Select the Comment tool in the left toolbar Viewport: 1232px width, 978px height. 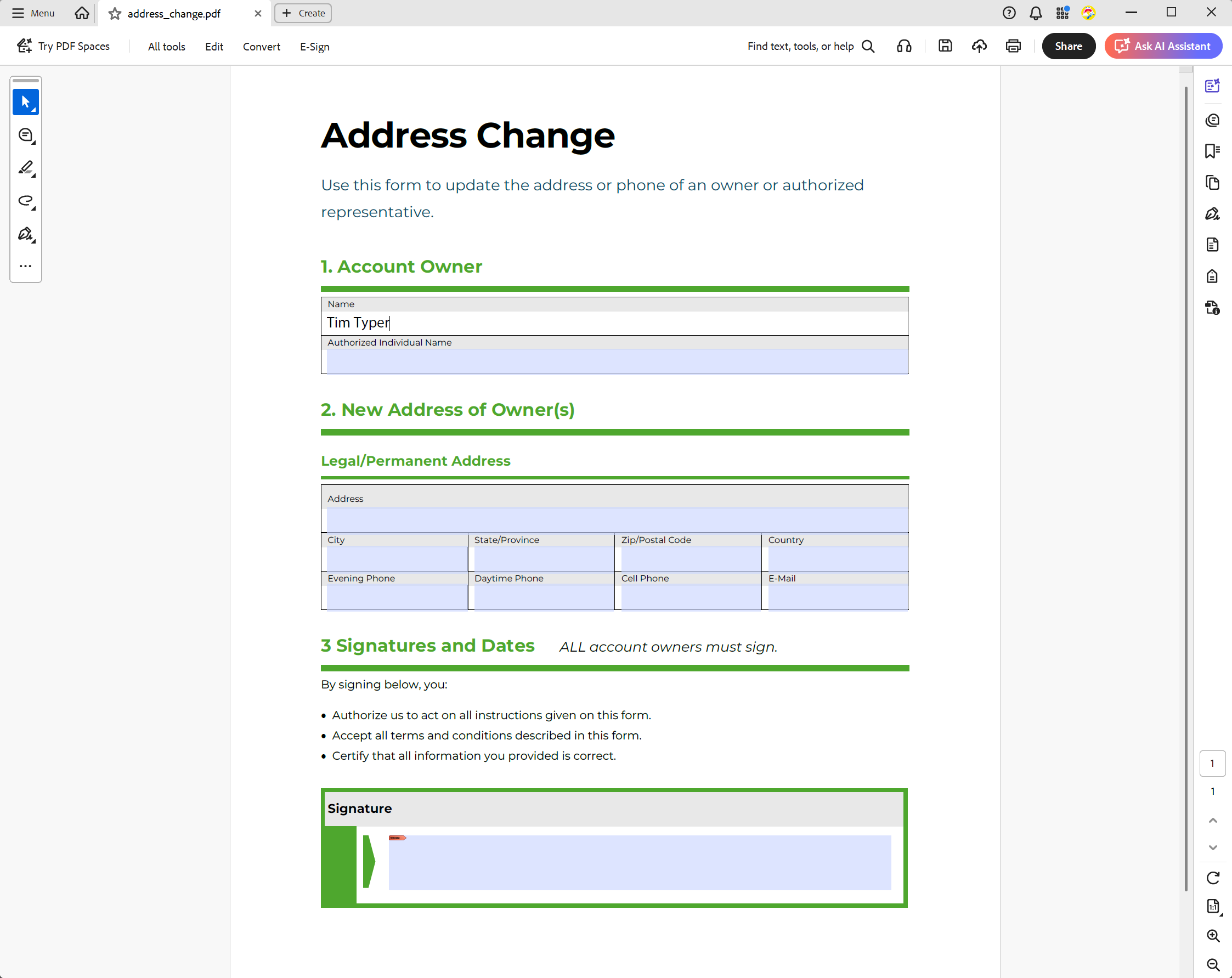click(26, 135)
